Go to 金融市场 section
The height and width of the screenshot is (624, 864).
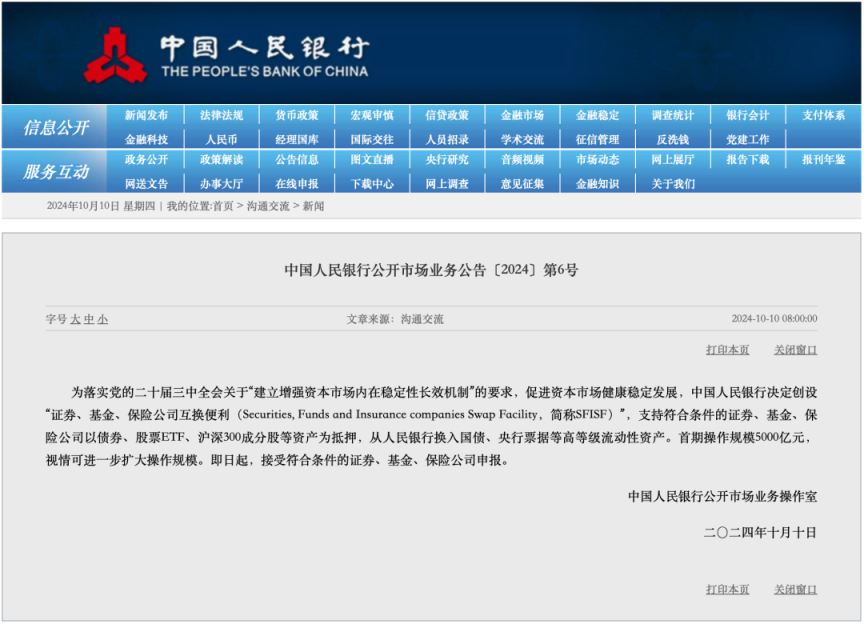[x=522, y=116]
